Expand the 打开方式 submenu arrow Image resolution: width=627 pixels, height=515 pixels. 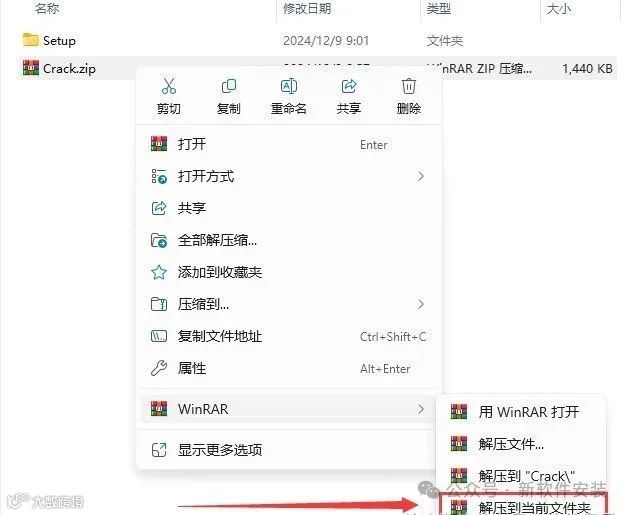coord(421,176)
